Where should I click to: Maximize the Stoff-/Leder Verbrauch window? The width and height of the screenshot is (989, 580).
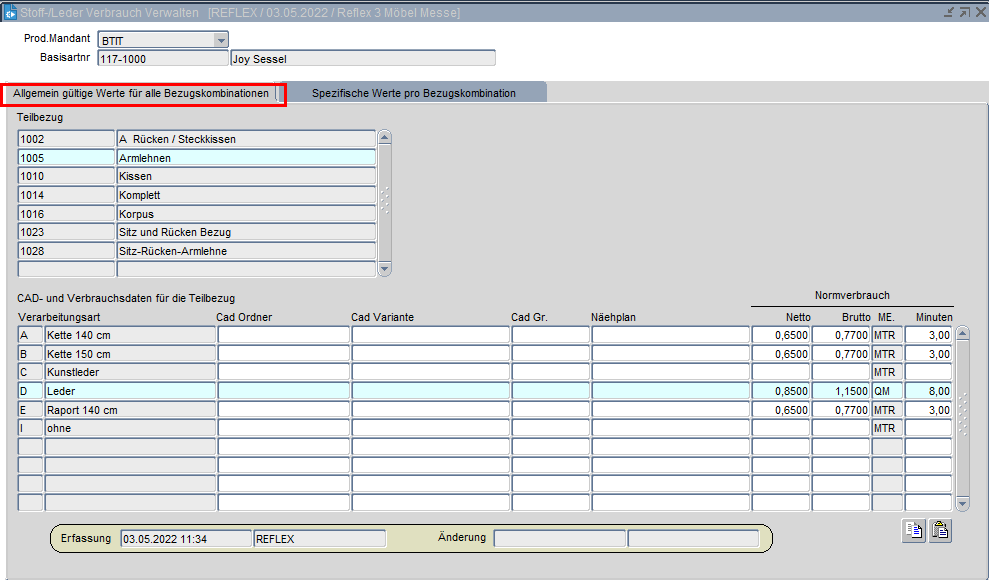coord(963,12)
